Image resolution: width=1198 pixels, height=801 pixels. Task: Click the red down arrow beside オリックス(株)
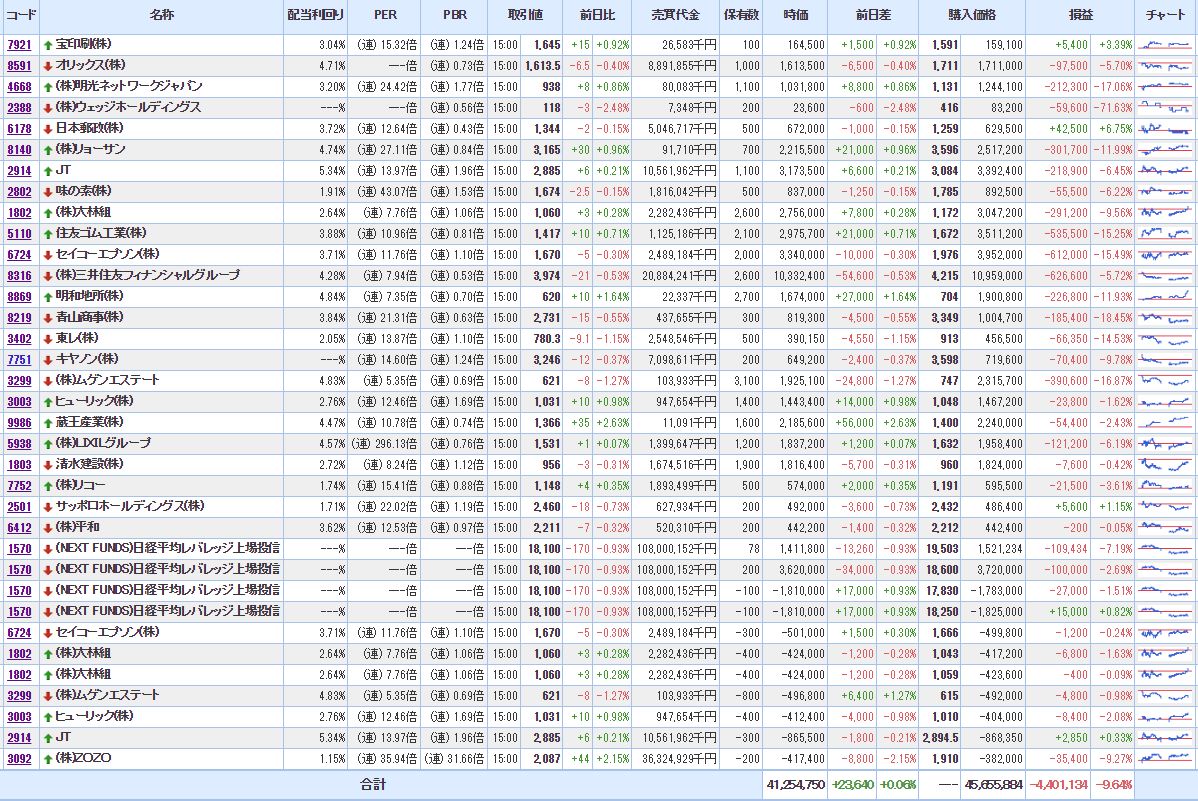[x=48, y=66]
